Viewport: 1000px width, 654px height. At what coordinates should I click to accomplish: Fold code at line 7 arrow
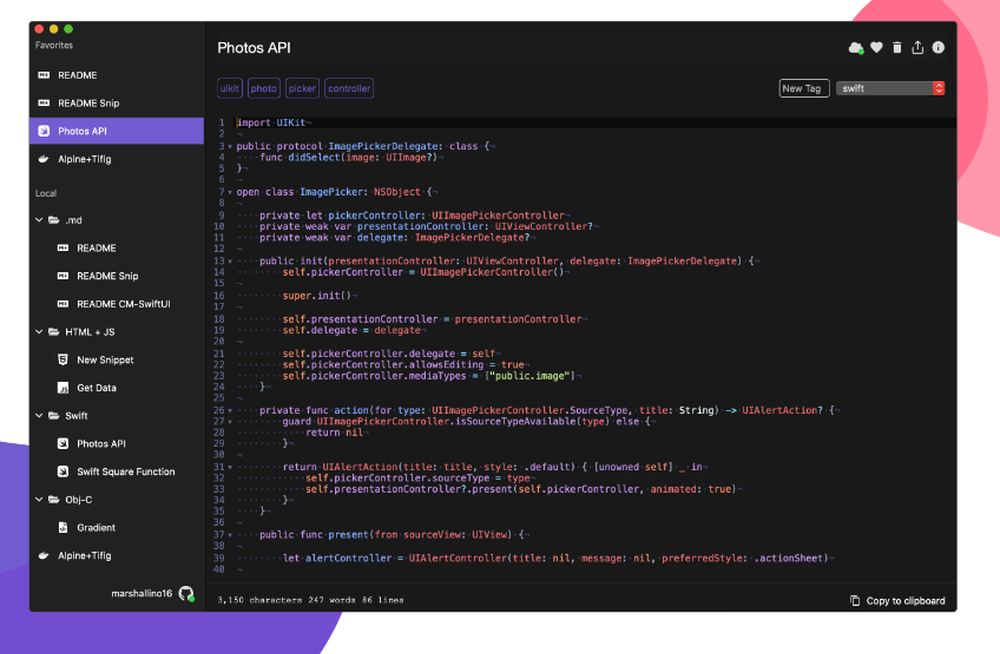tap(230, 193)
